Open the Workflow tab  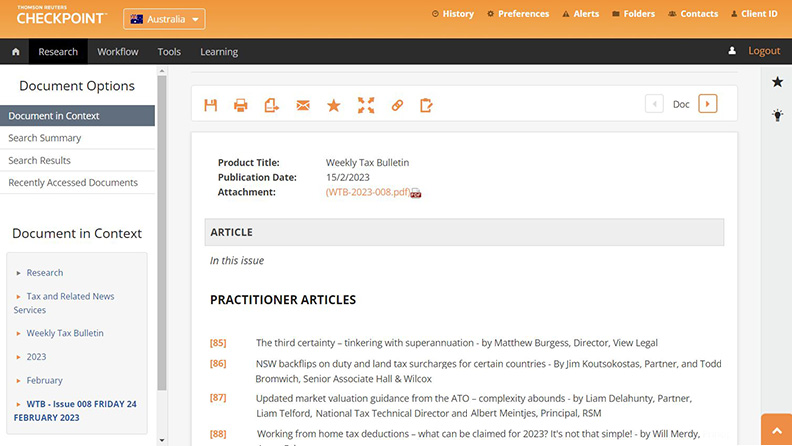coord(118,52)
